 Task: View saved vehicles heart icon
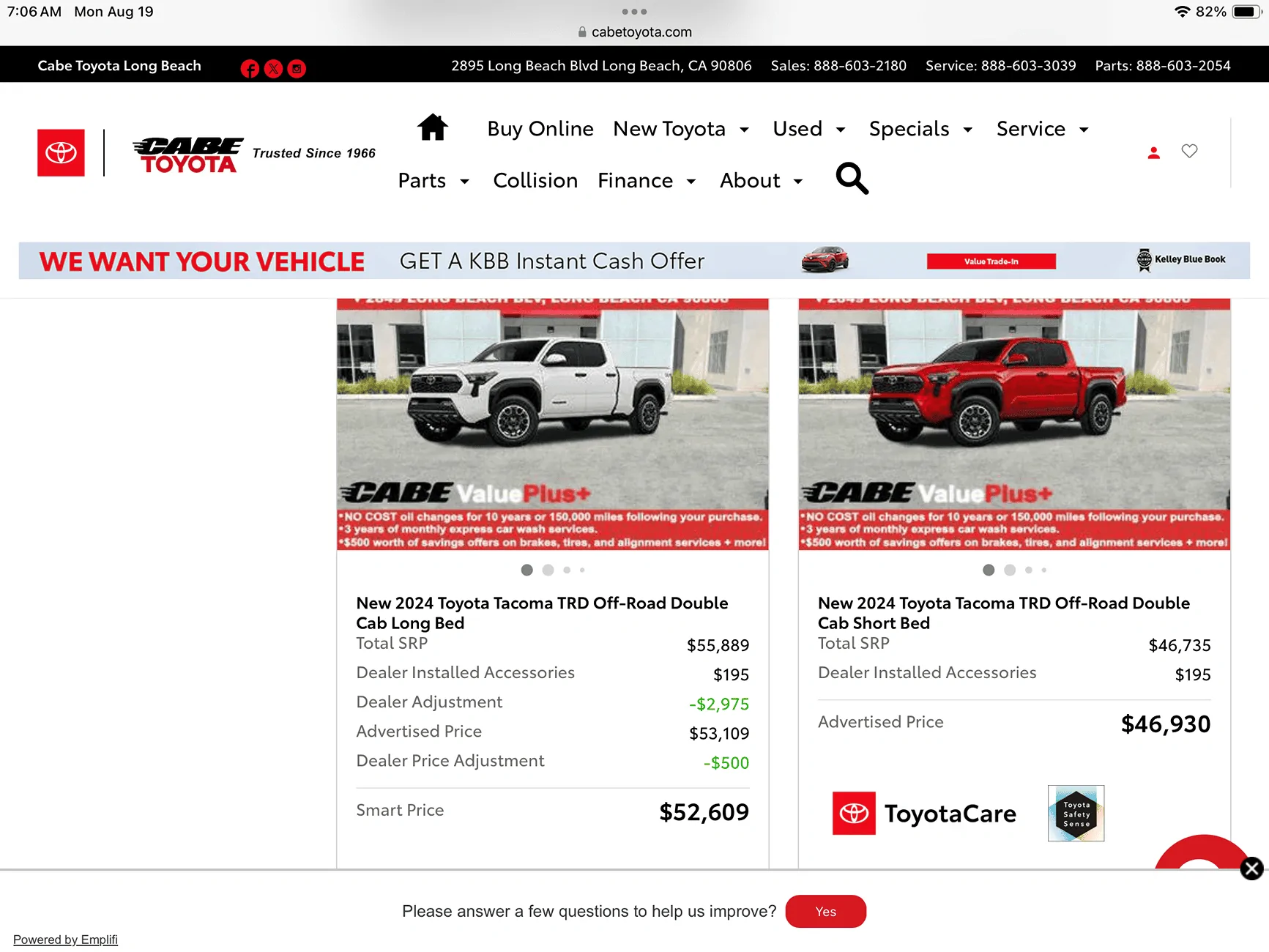(1189, 151)
